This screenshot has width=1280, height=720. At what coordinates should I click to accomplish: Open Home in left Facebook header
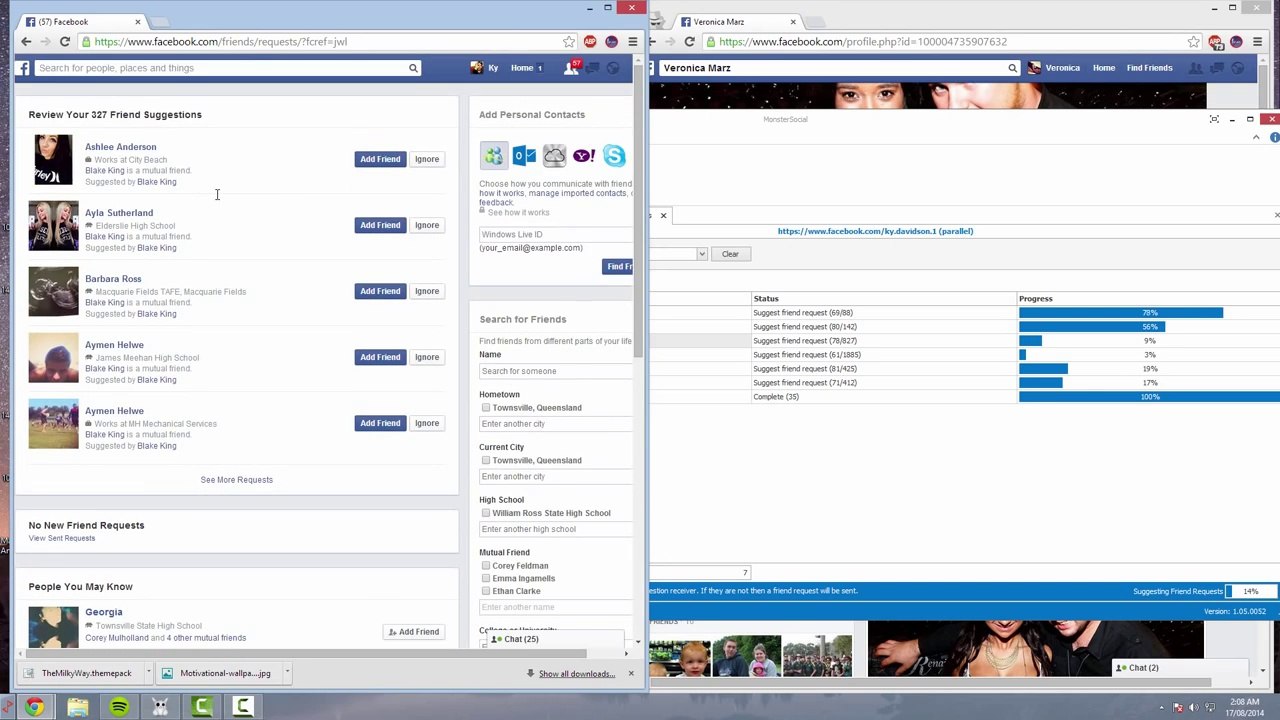click(x=522, y=68)
